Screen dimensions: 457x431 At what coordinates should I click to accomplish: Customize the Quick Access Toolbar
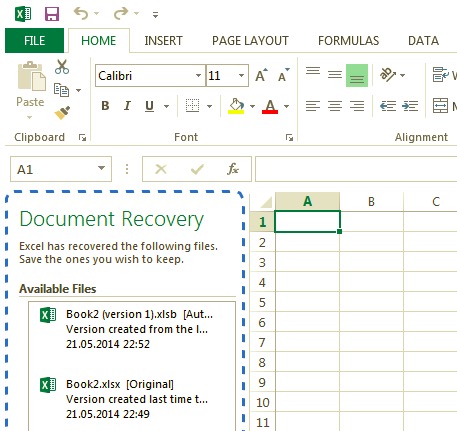click(155, 15)
